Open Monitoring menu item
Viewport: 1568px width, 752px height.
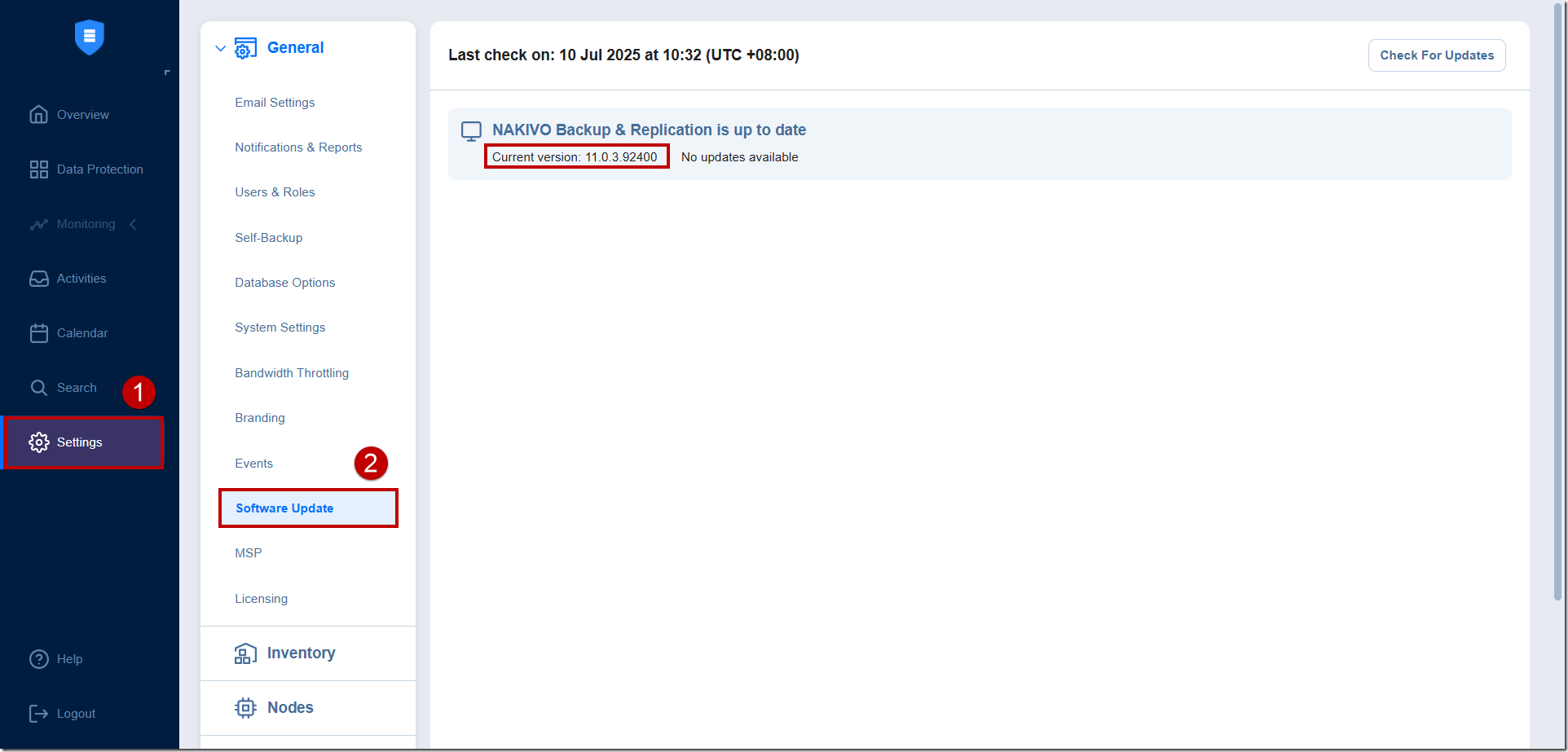click(86, 224)
